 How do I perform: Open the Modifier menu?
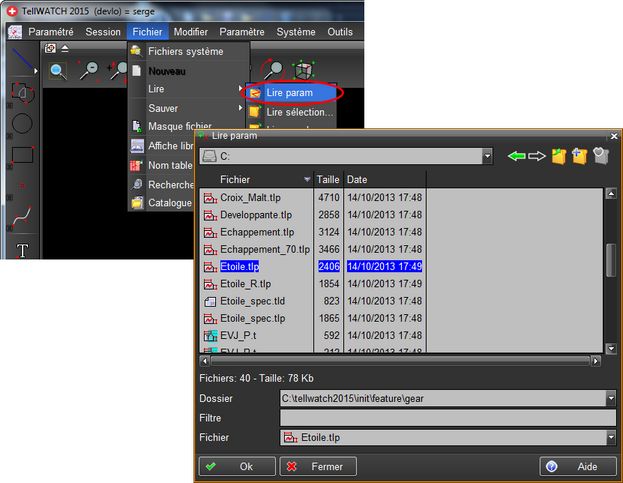pos(191,32)
